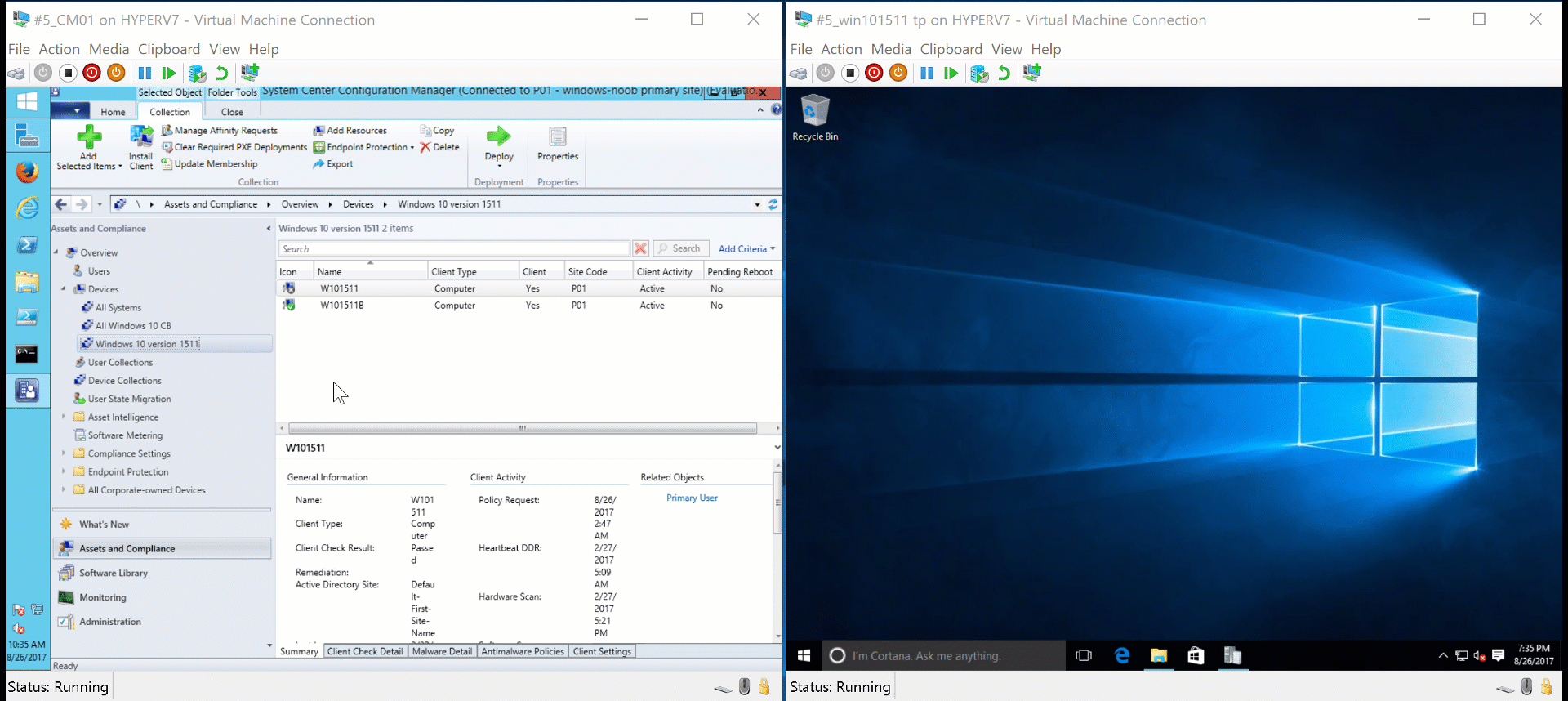Create checkpoint for CM01 virtual machine
Screen dimensions: 1568x701
(x=197, y=74)
